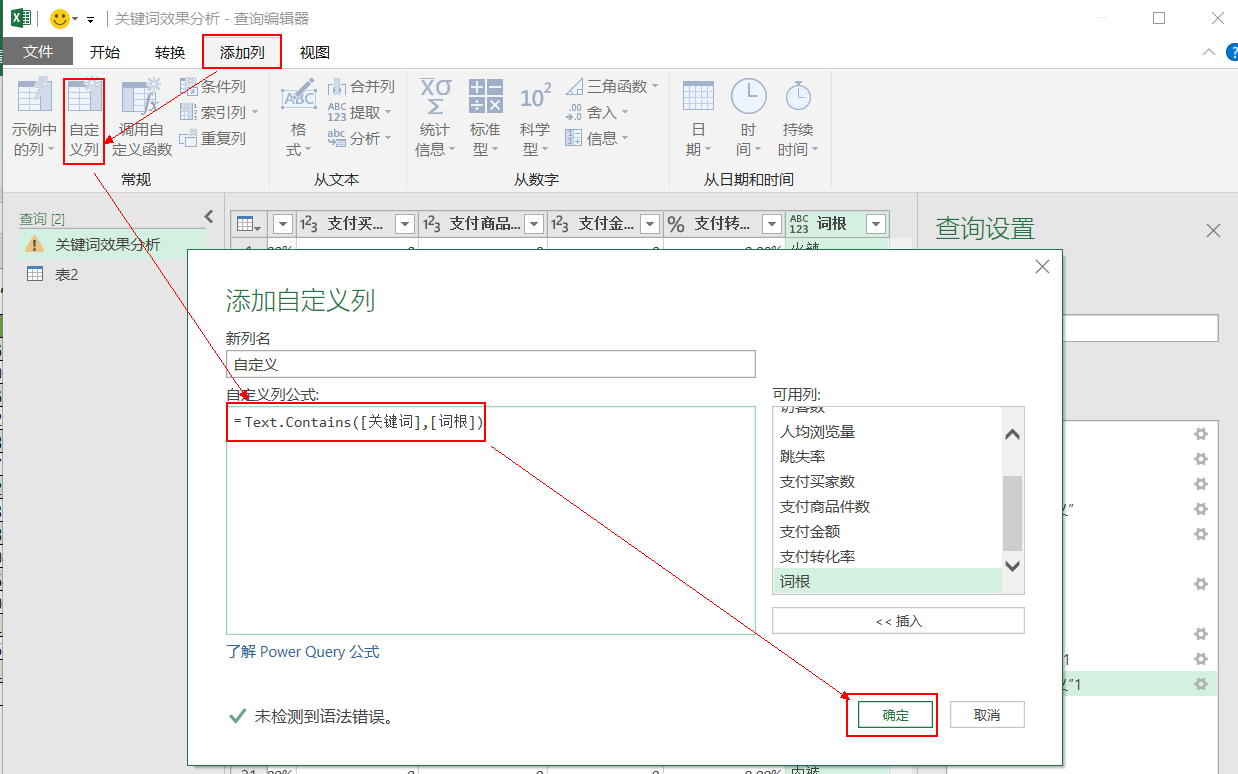Open the 索引列 index column option
The width and height of the screenshot is (1238, 774).
219,113
